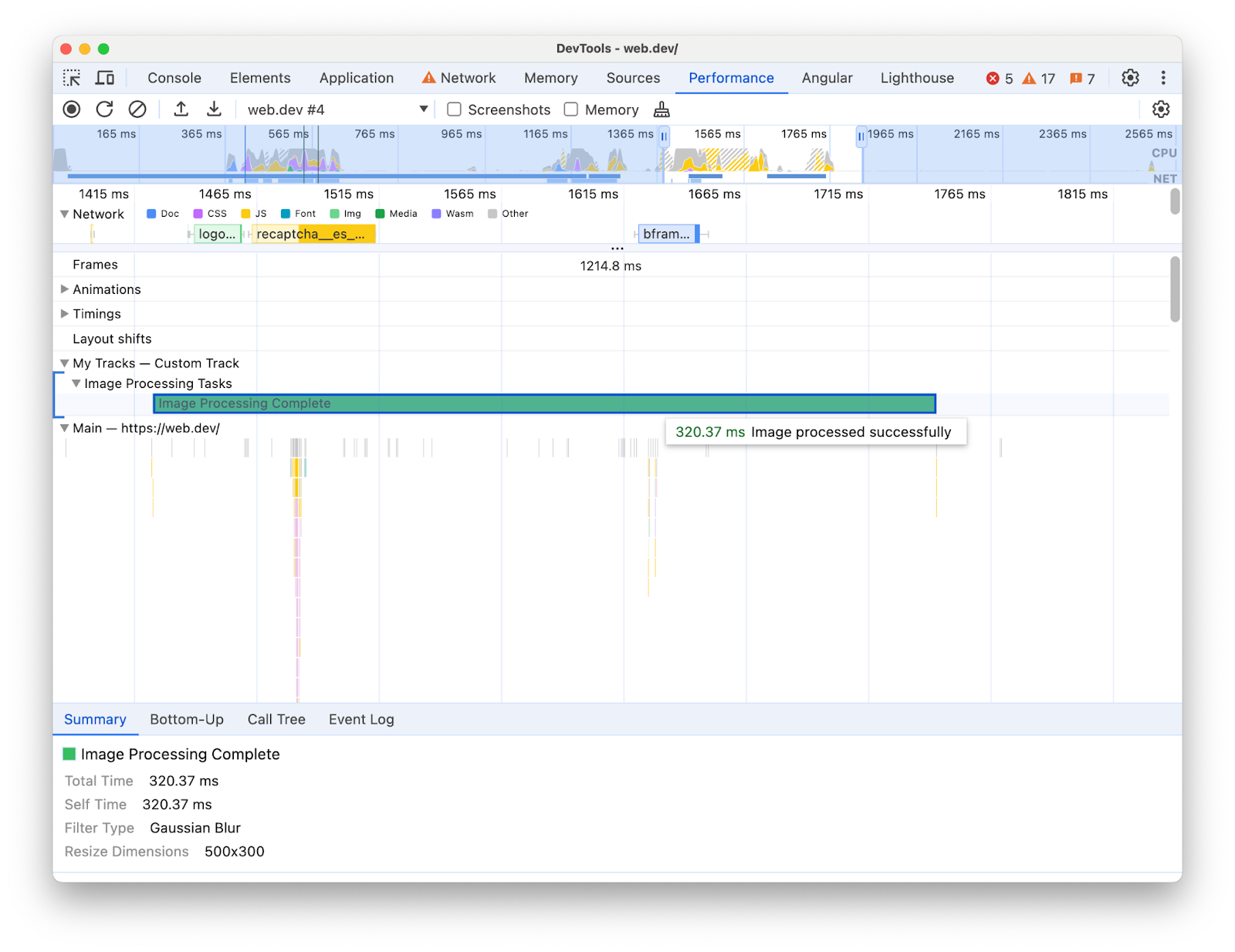Collapse the Network track
Viewport: 1235px width, 952px height.
click(65, 214)
